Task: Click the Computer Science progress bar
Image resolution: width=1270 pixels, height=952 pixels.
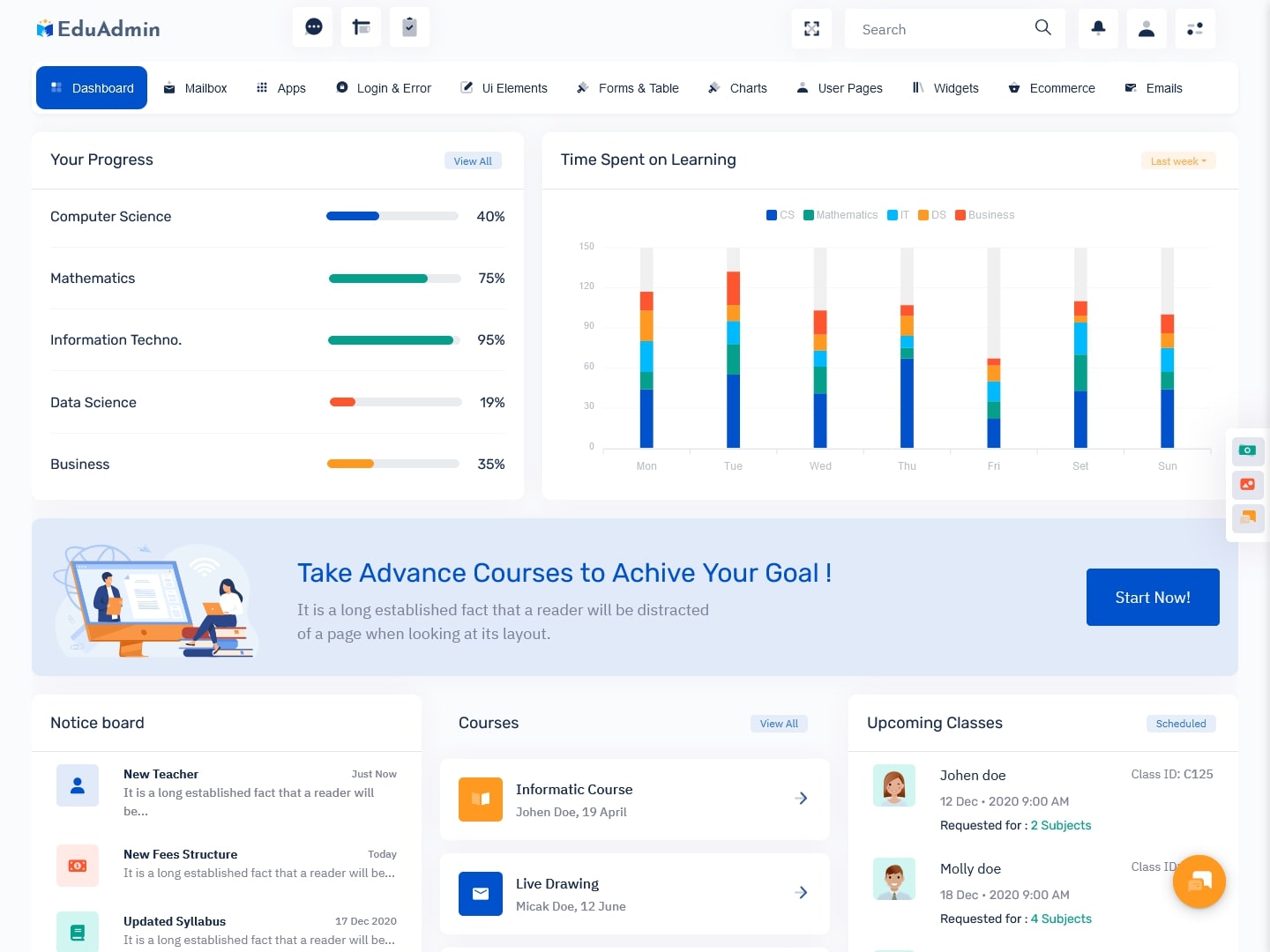Action: click(392, 217)
